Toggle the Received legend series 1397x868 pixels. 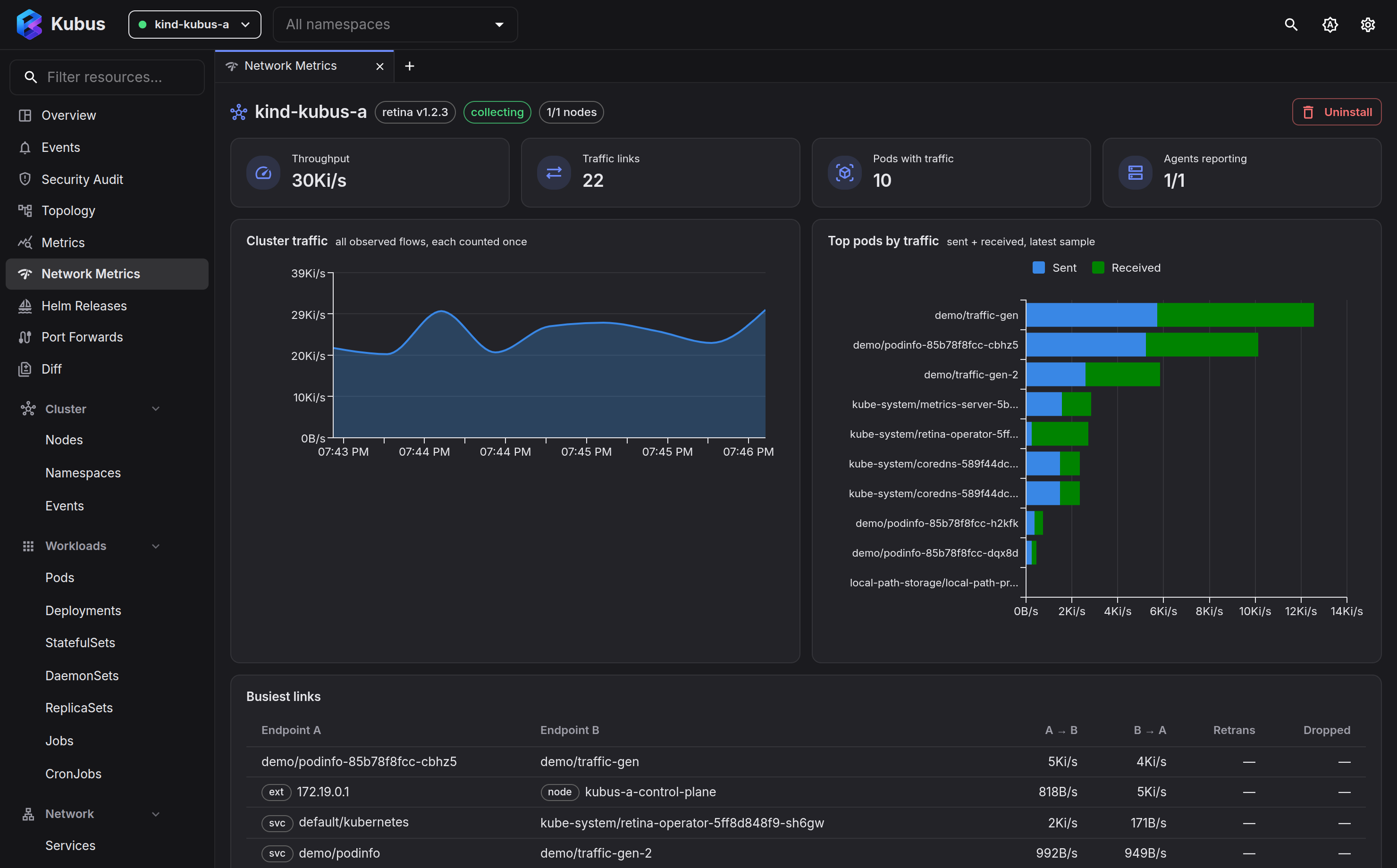pyautogui.click(x=1126, y=267)
